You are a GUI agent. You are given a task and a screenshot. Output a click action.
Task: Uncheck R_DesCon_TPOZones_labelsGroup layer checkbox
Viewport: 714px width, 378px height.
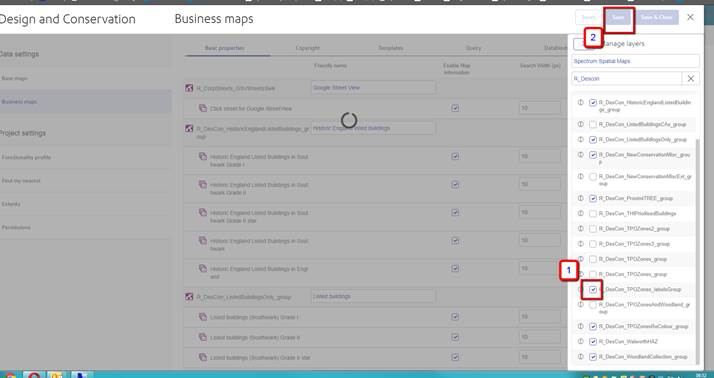pos(593,290)
